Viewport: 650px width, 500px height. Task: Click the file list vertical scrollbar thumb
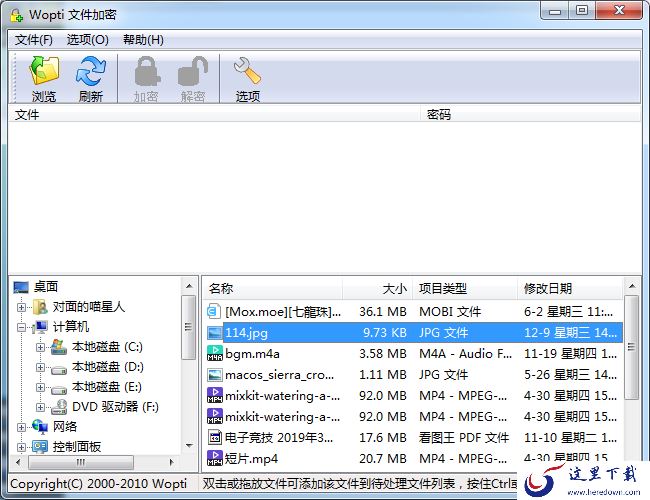[x=632, y=347]
